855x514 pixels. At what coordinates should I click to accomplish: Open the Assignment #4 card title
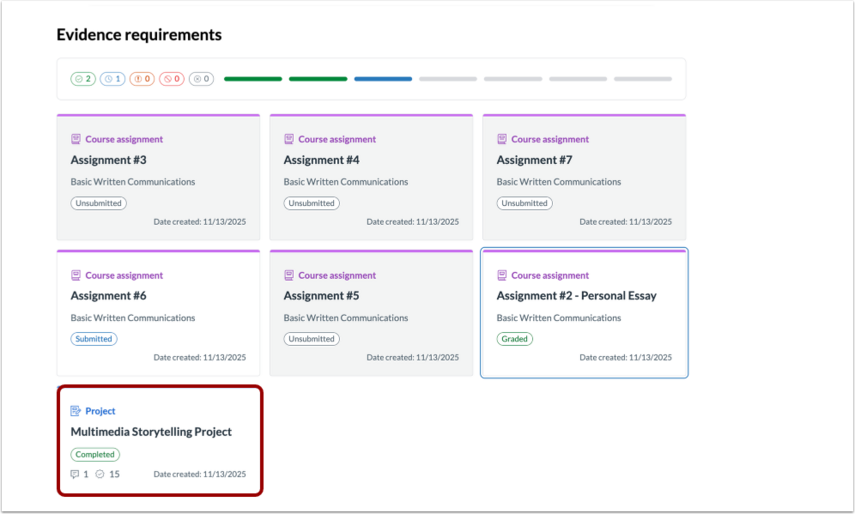click(x=321, y=160)
